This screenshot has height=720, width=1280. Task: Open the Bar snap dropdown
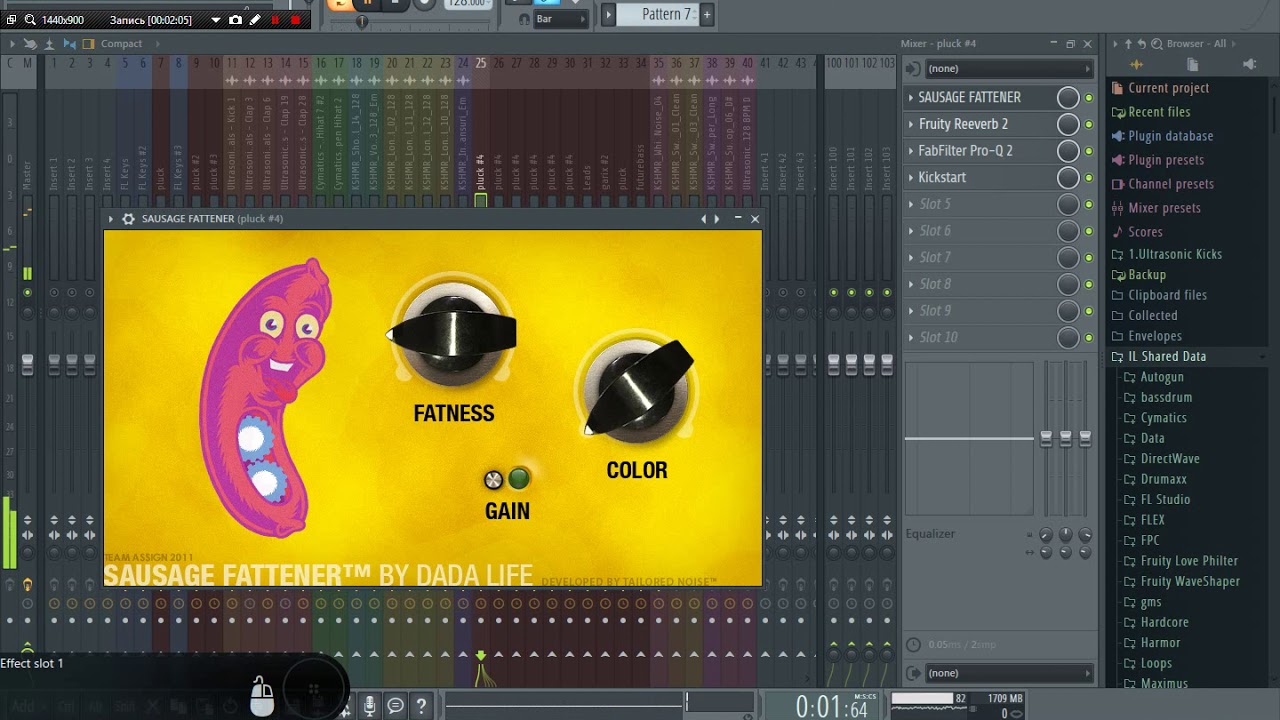pos(560,18)
